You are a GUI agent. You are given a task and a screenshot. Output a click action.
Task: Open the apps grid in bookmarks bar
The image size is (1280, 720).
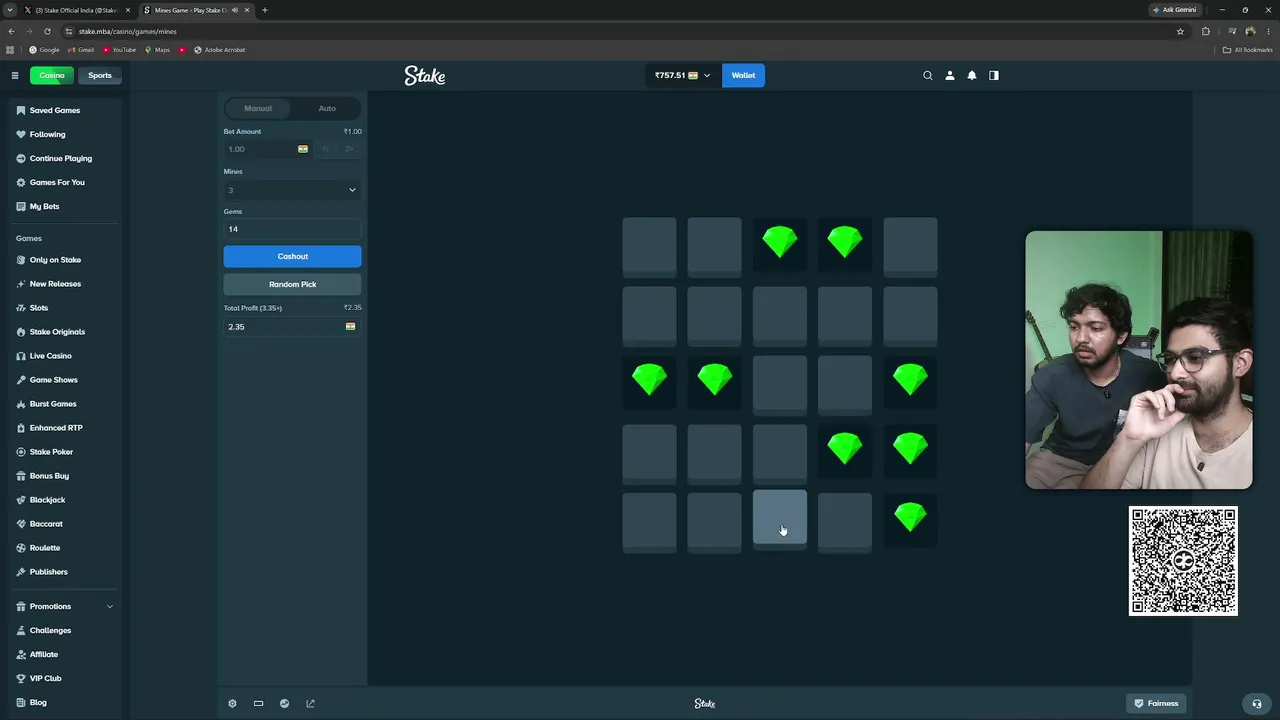point(10,50)
